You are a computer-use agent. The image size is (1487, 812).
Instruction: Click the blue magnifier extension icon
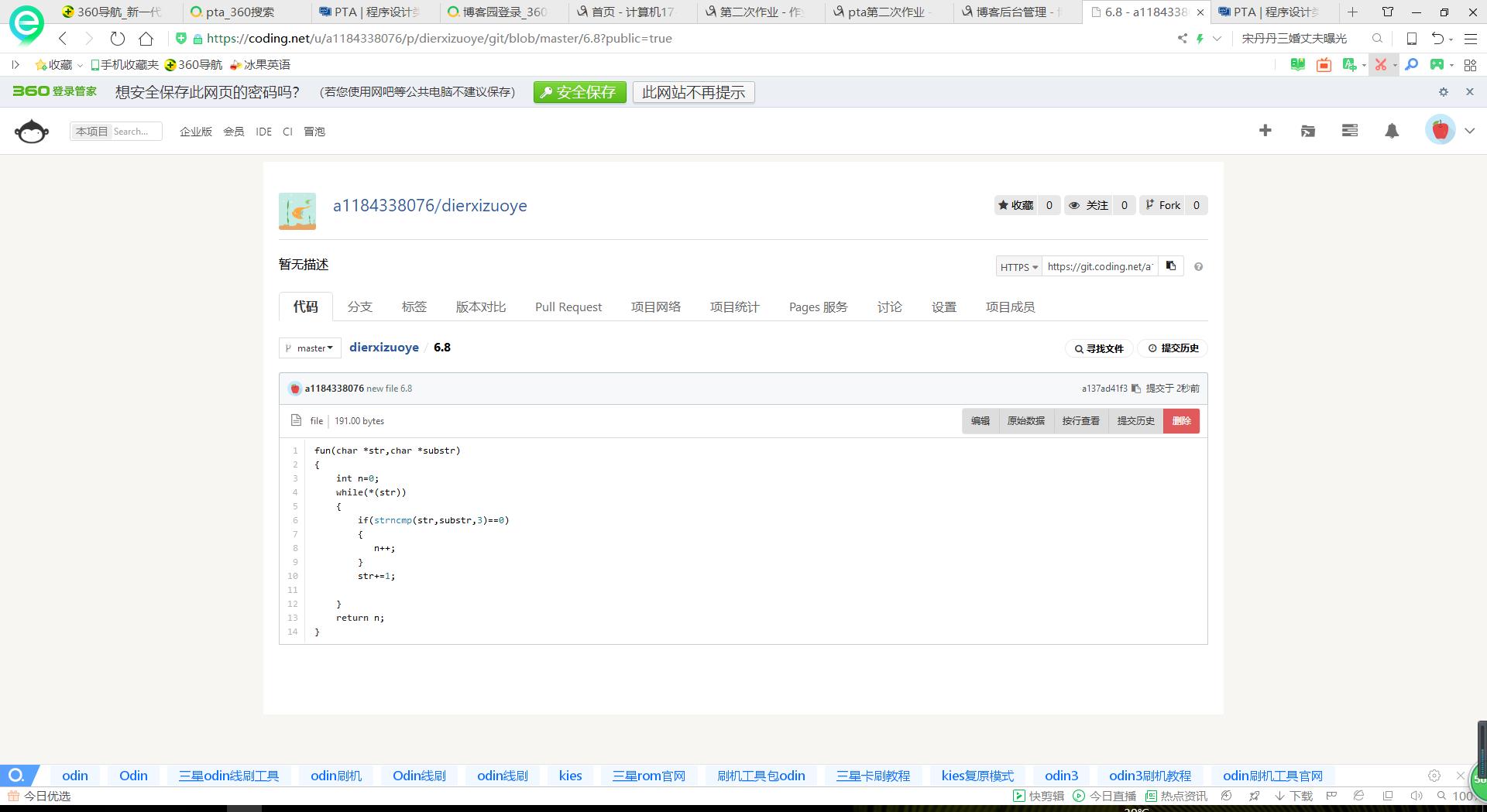coord(1412,65)
